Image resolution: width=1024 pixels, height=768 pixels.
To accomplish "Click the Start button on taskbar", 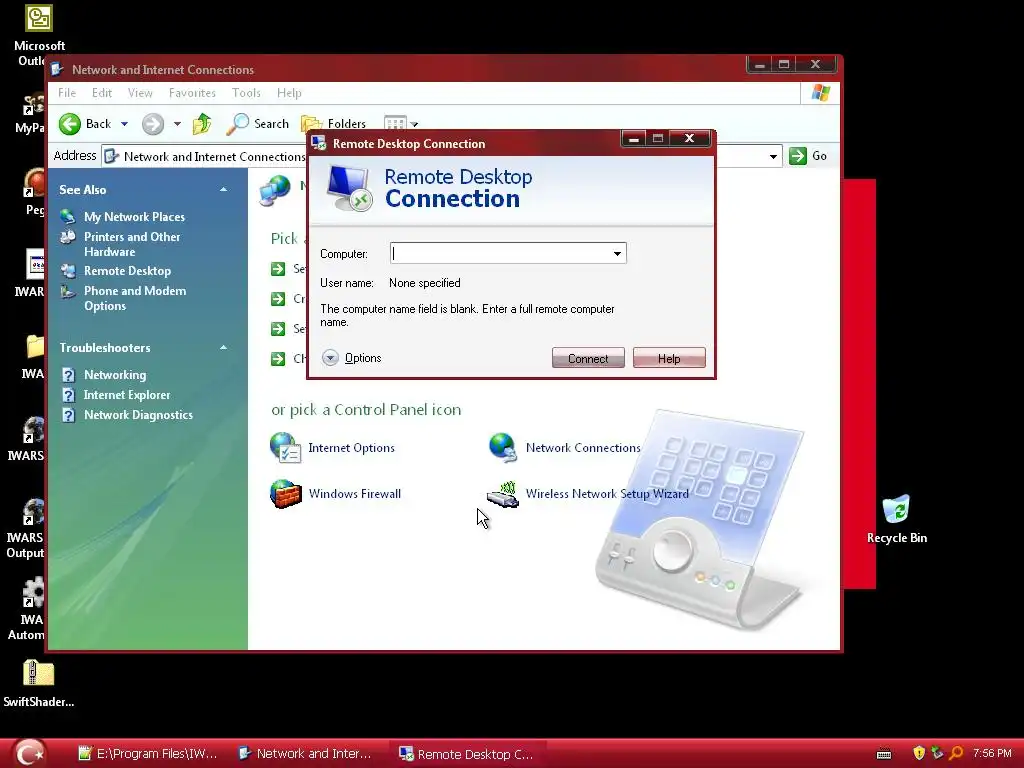I will (30, 753).
